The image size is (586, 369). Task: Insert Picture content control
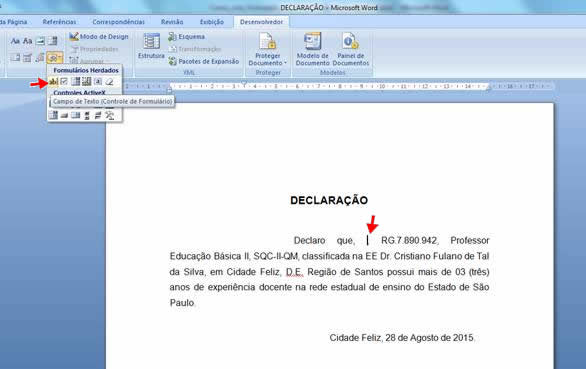pos(40,41)
